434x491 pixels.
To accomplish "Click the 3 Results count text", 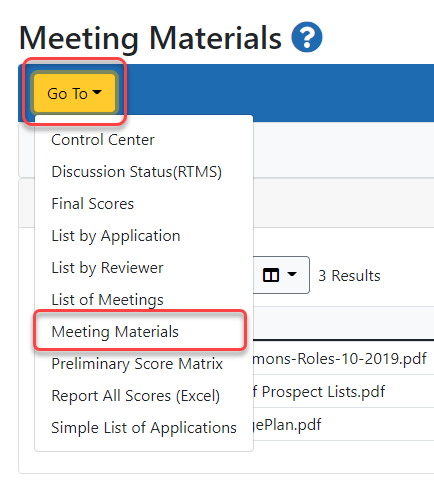I will (349, 276).
